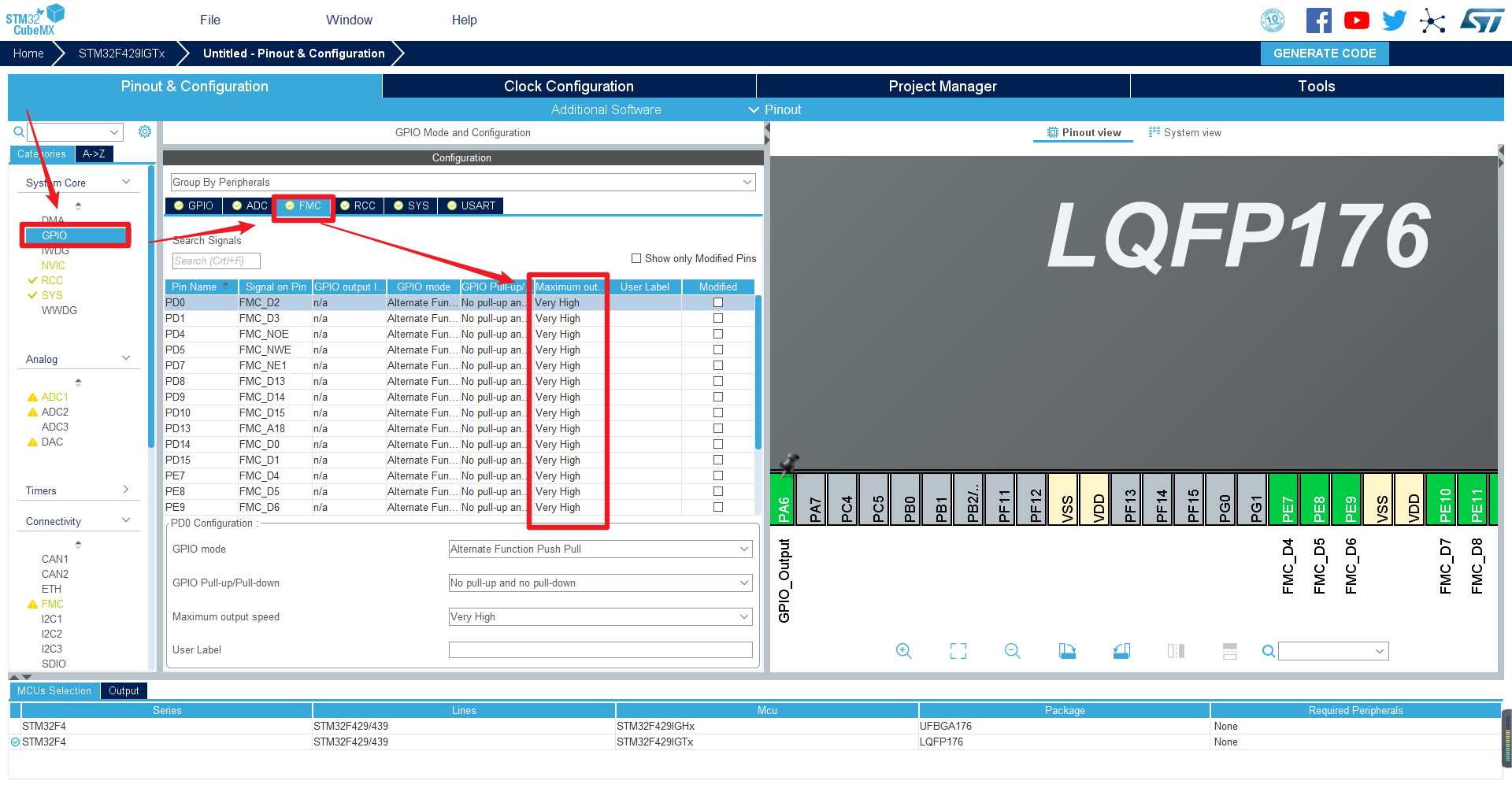Open the Window menu
The height and width of the screenshot is (788, 1512).
[x=350, y=20]
